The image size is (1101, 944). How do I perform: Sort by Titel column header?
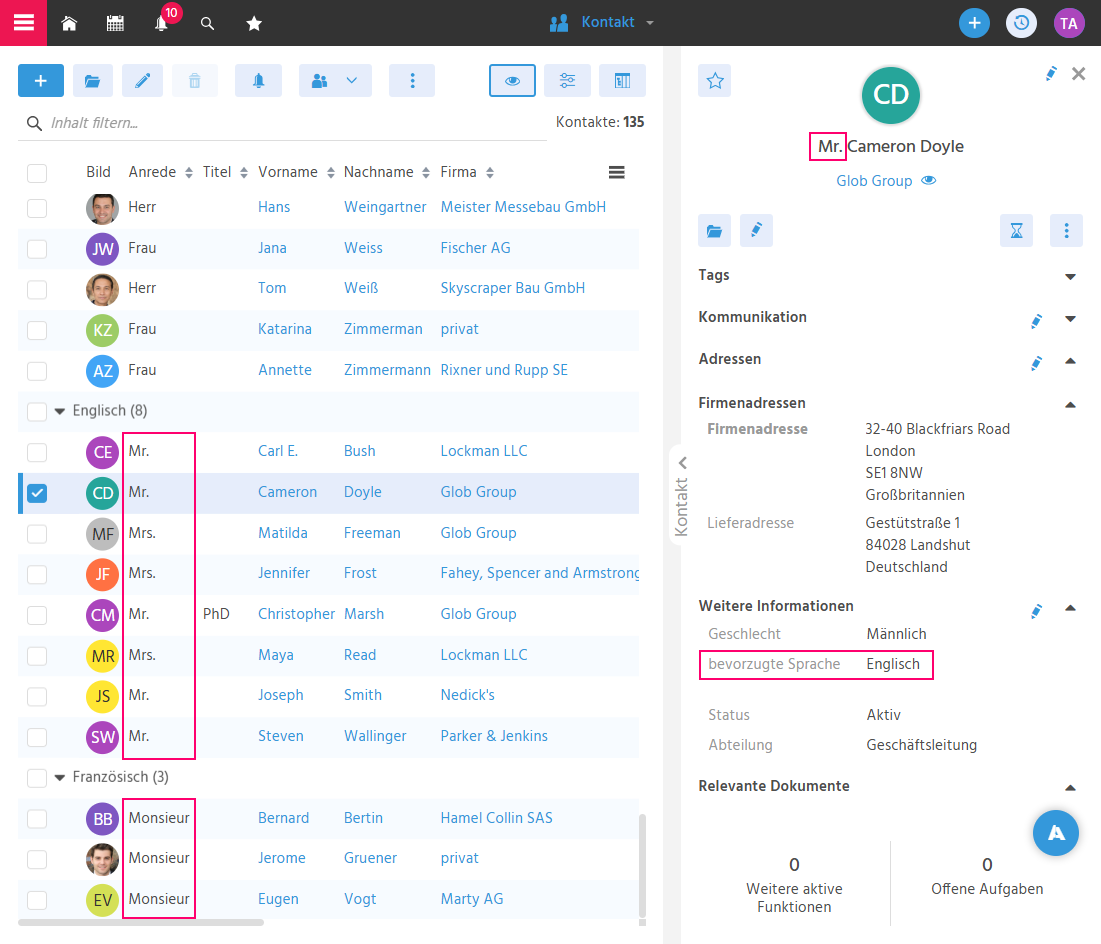225,172
